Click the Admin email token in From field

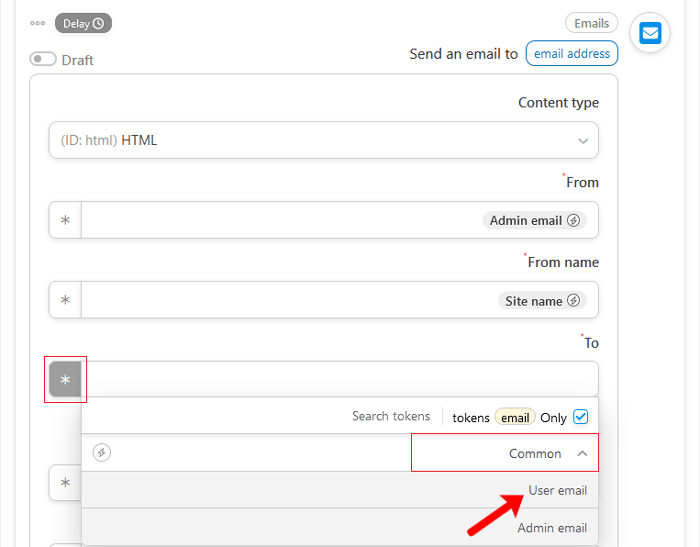pyautogui.click(x=534, y=220)
